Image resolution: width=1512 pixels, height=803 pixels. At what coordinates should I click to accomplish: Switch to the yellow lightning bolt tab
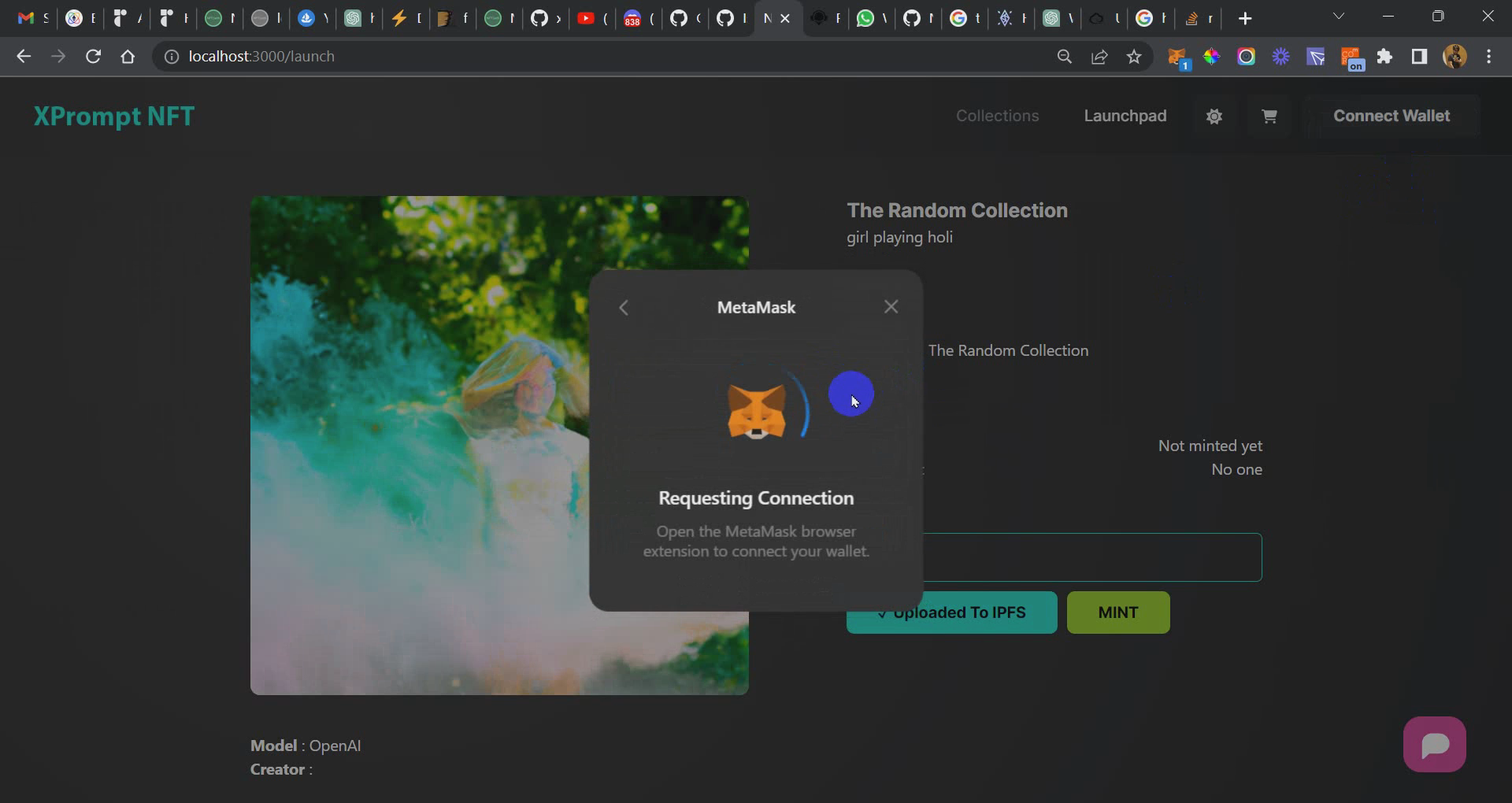tap(406, 18)
